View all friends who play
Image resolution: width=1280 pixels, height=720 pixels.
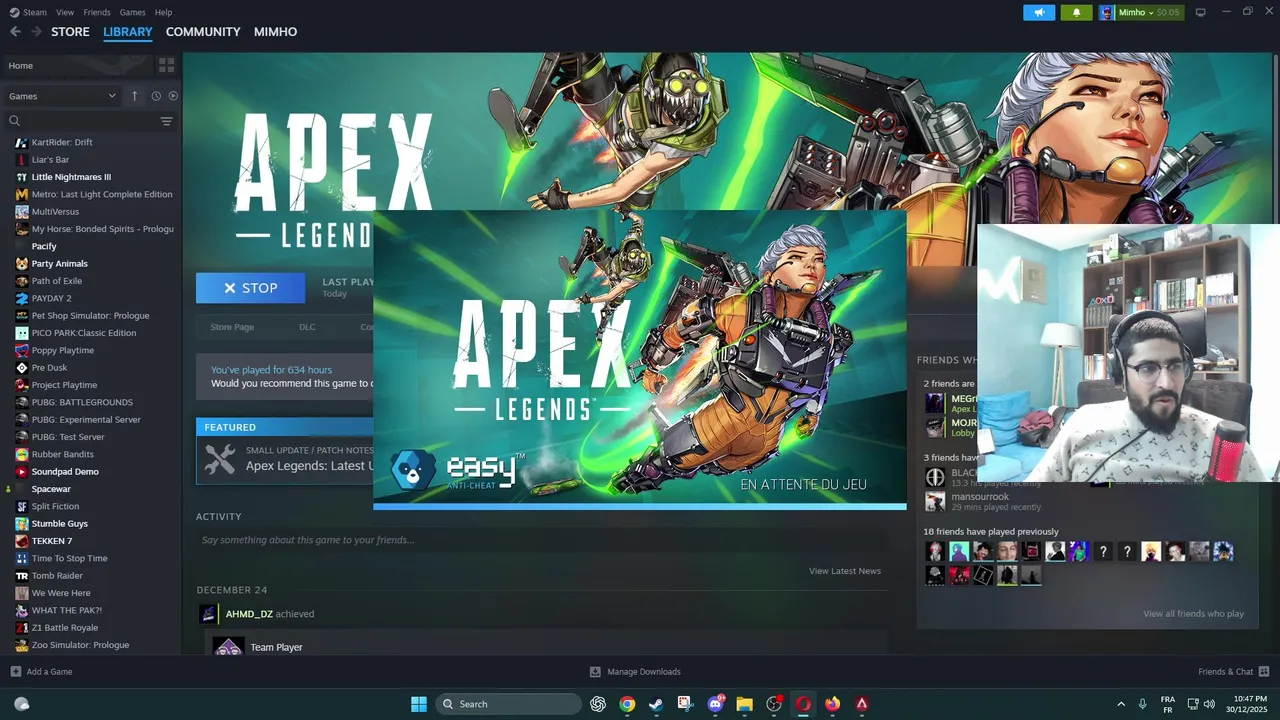coord(1193,614)
